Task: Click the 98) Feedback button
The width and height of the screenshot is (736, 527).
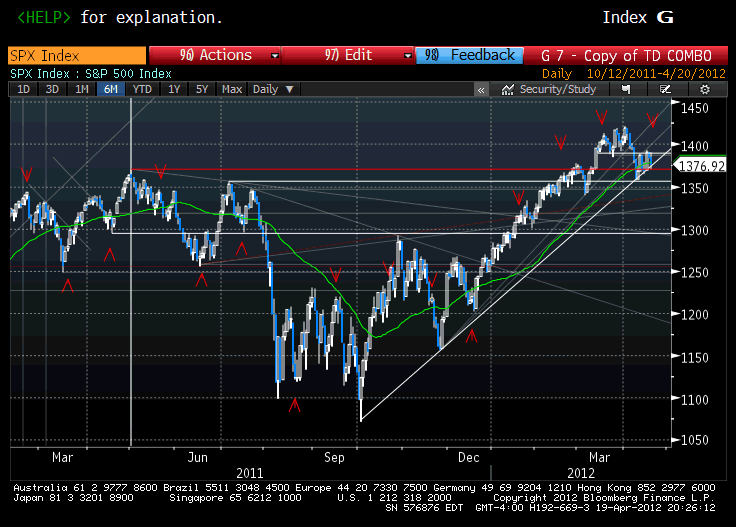Action: click(469, 55)
